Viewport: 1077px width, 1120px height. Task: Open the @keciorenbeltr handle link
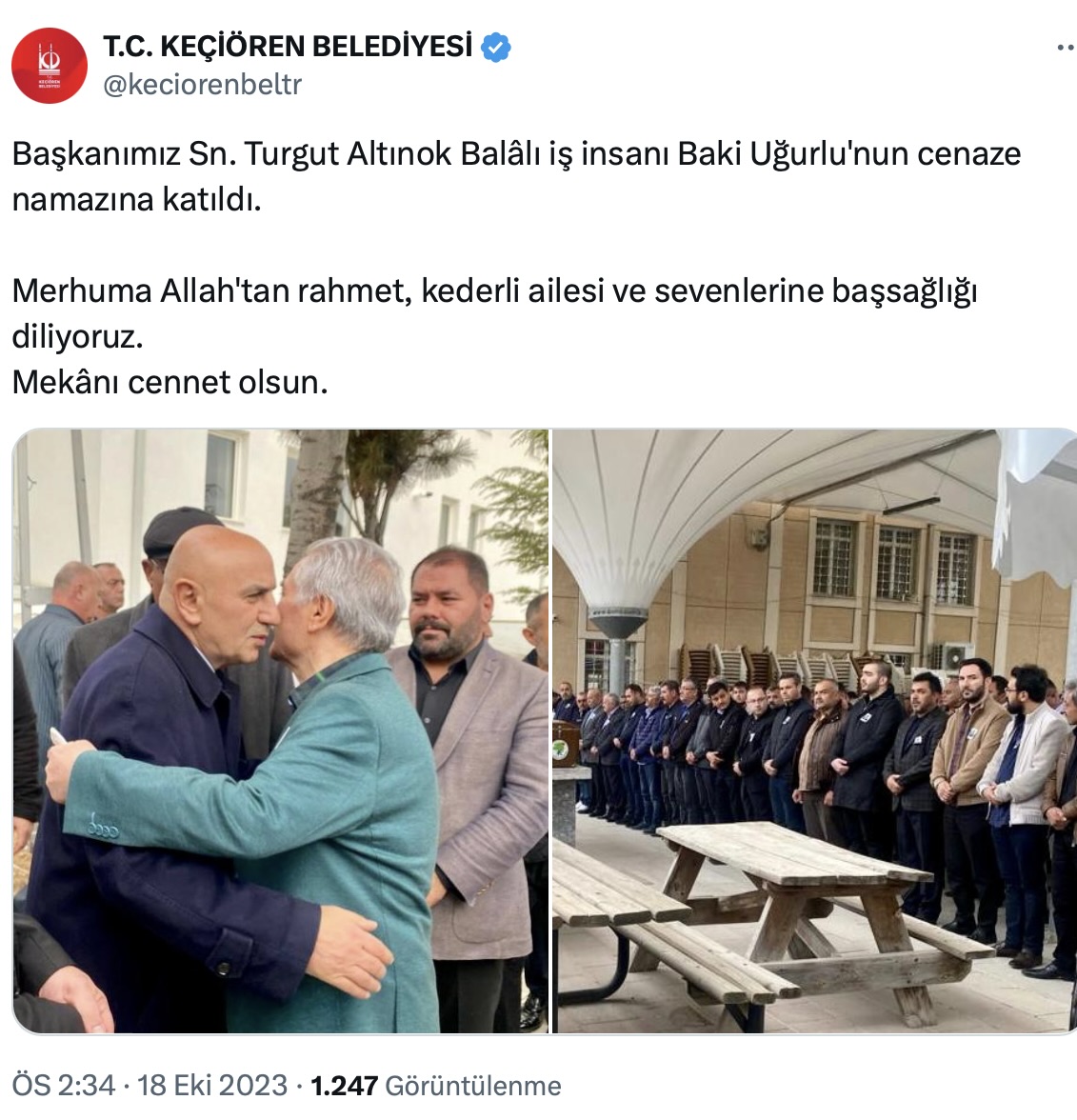coord(203,84)
